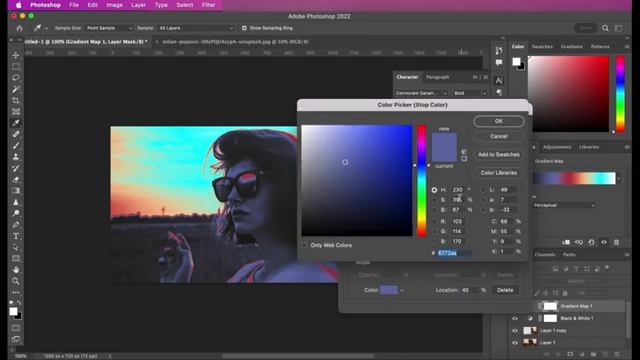Click the stop Color swatch in Gradient Editor
Screen dimensions: 640x360
389,290
